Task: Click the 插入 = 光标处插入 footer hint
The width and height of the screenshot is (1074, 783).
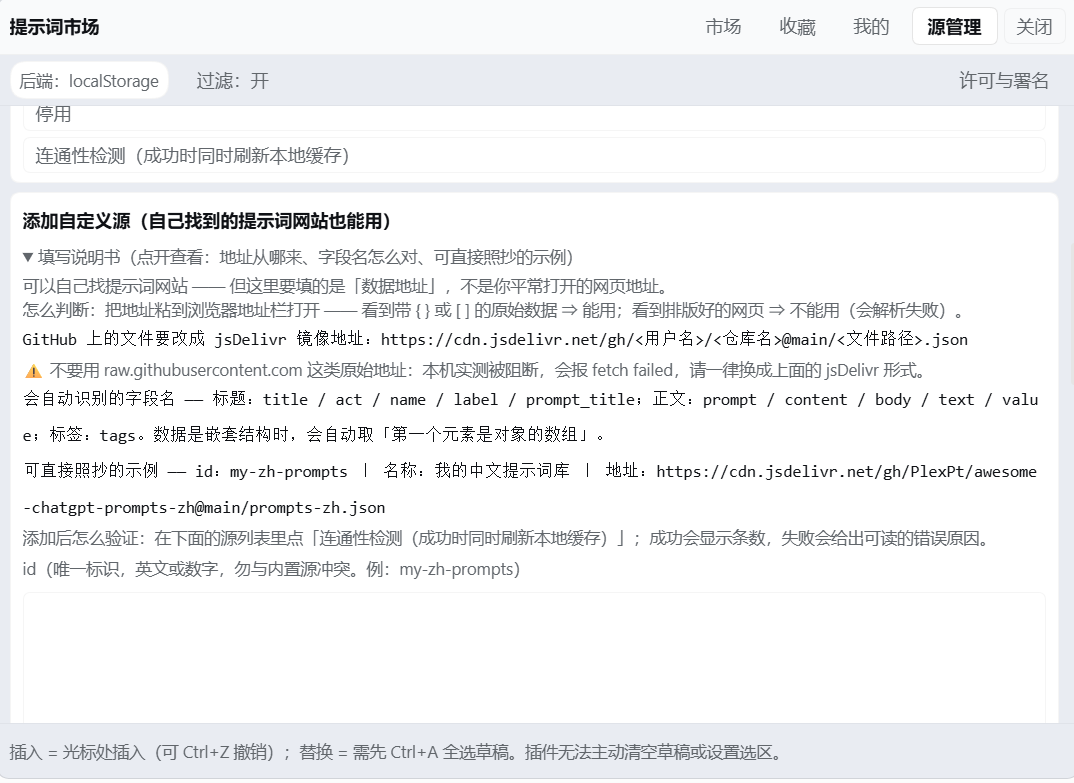Action: coord(396,752)
